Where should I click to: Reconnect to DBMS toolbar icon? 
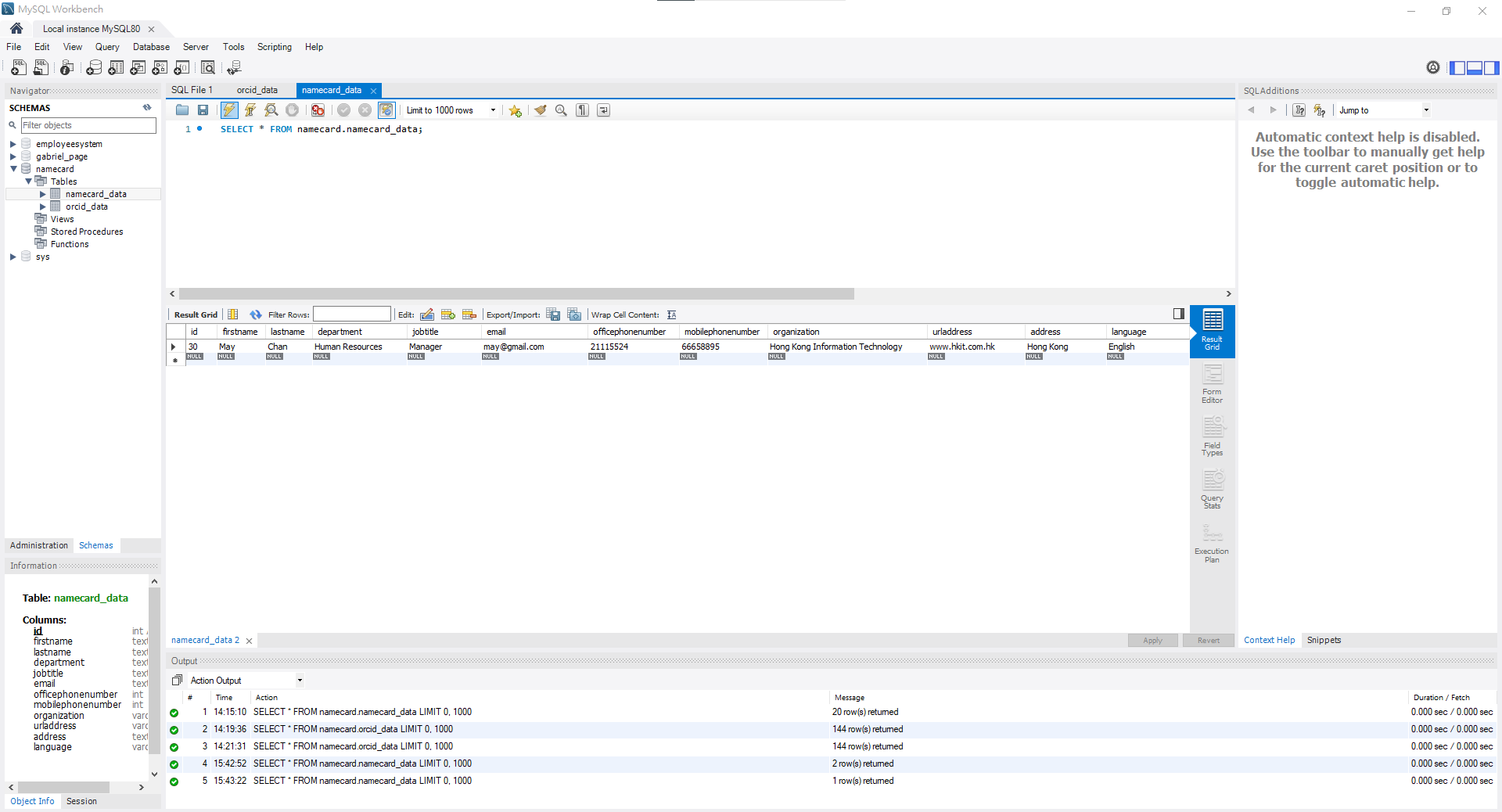(234, 68)
